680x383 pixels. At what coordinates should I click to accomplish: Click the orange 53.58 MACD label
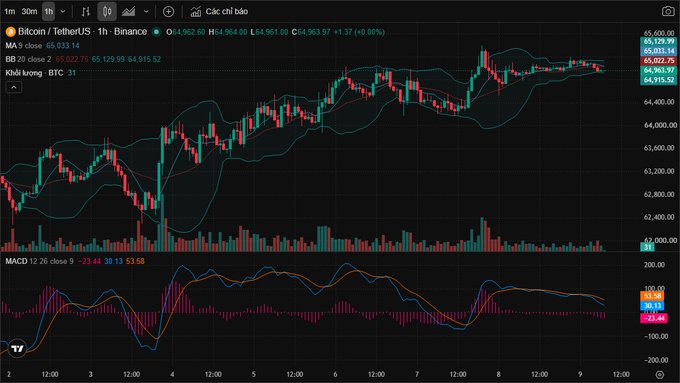click(652, 296)
